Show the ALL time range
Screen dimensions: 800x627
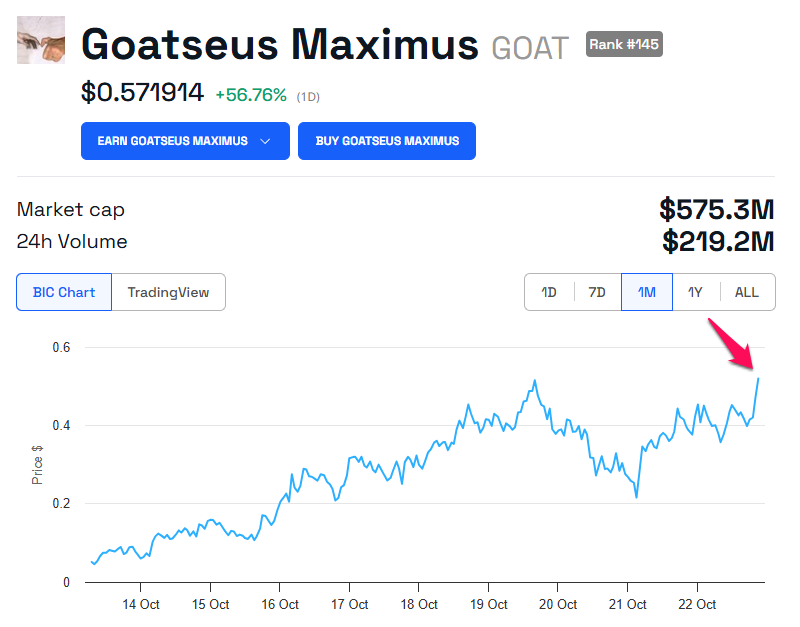pyautogui.click(x=747, y=292)
